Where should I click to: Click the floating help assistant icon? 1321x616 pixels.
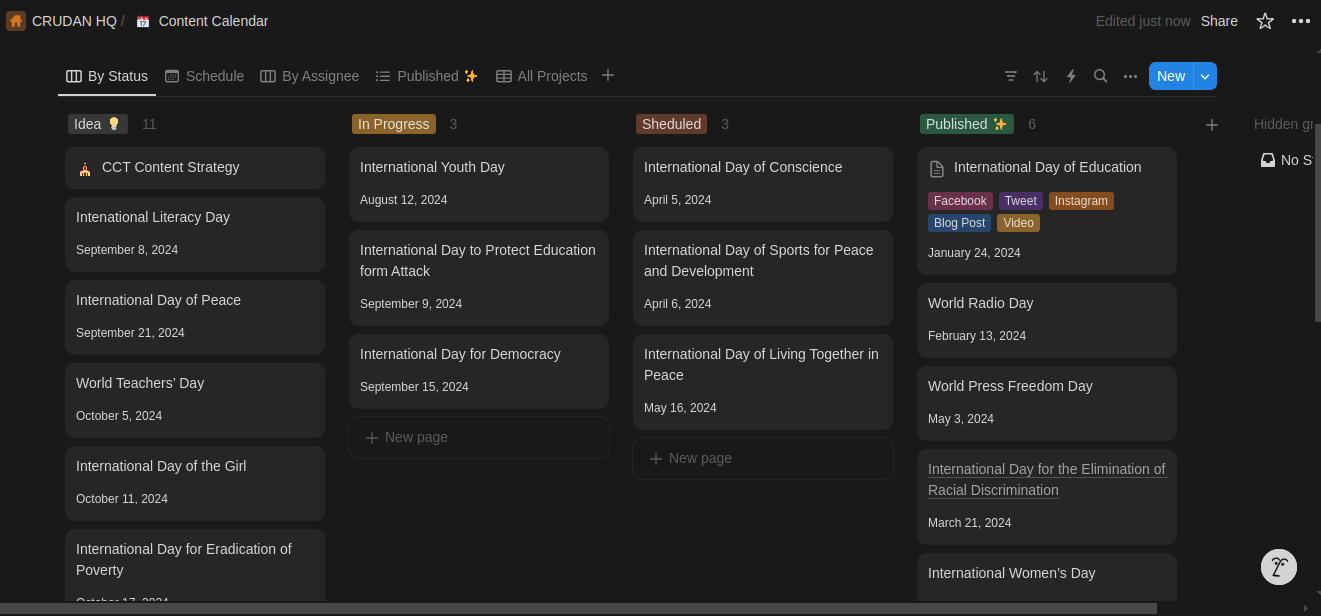1278,567
